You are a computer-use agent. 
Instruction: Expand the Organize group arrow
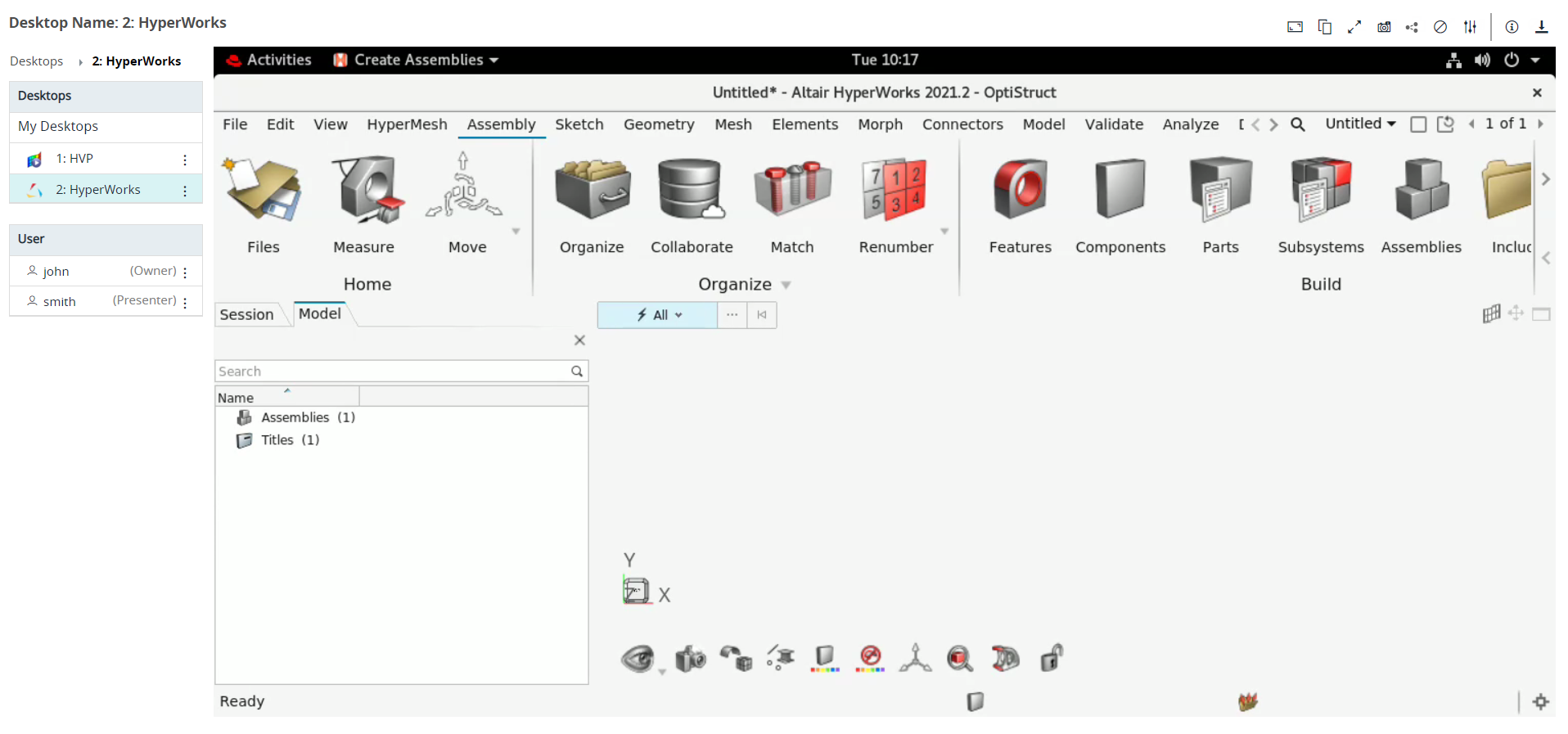tap(786, 285)
